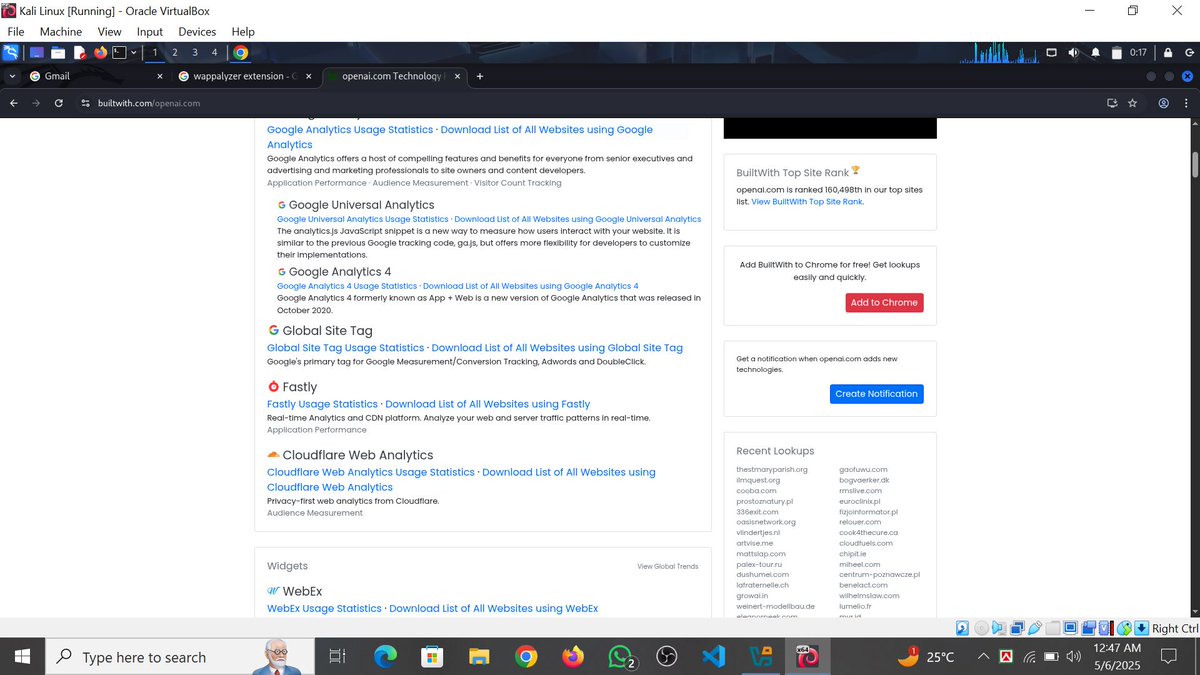1200x675 pixels.
Task: Click the site information icon in address bar
Action: (x=85, y=103)
